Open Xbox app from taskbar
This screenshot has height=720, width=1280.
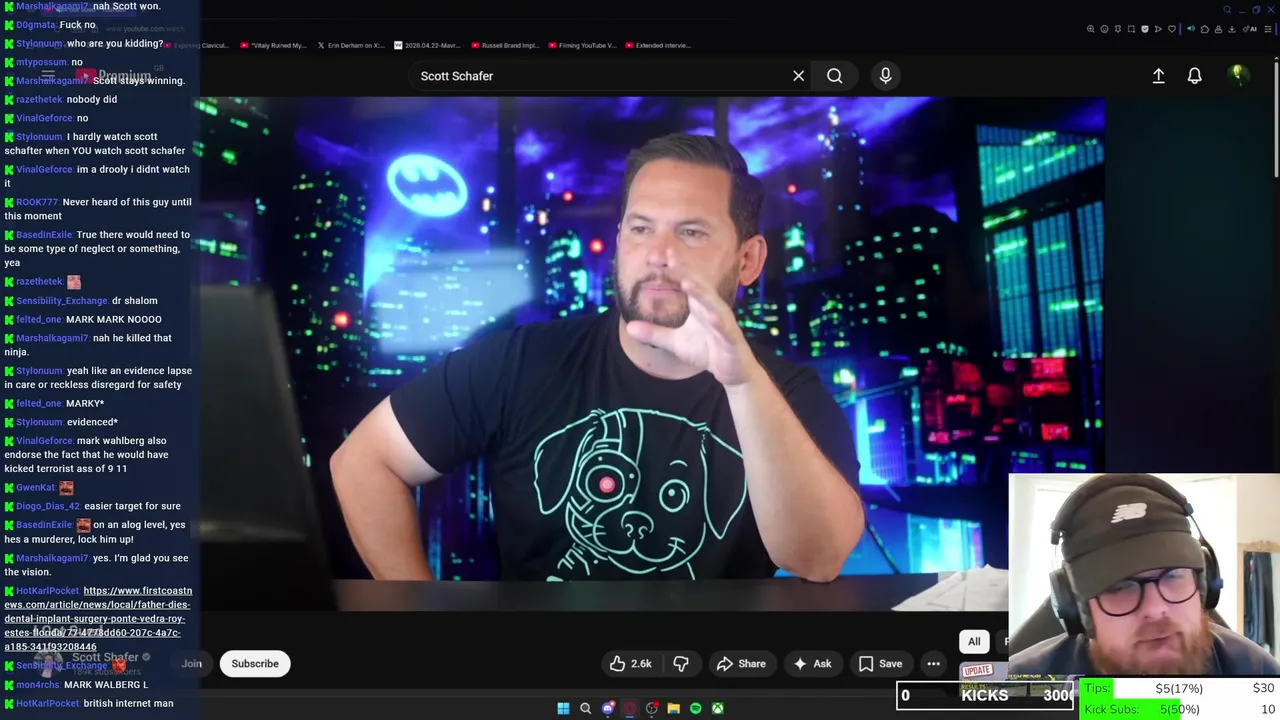(x=717, y=709)
